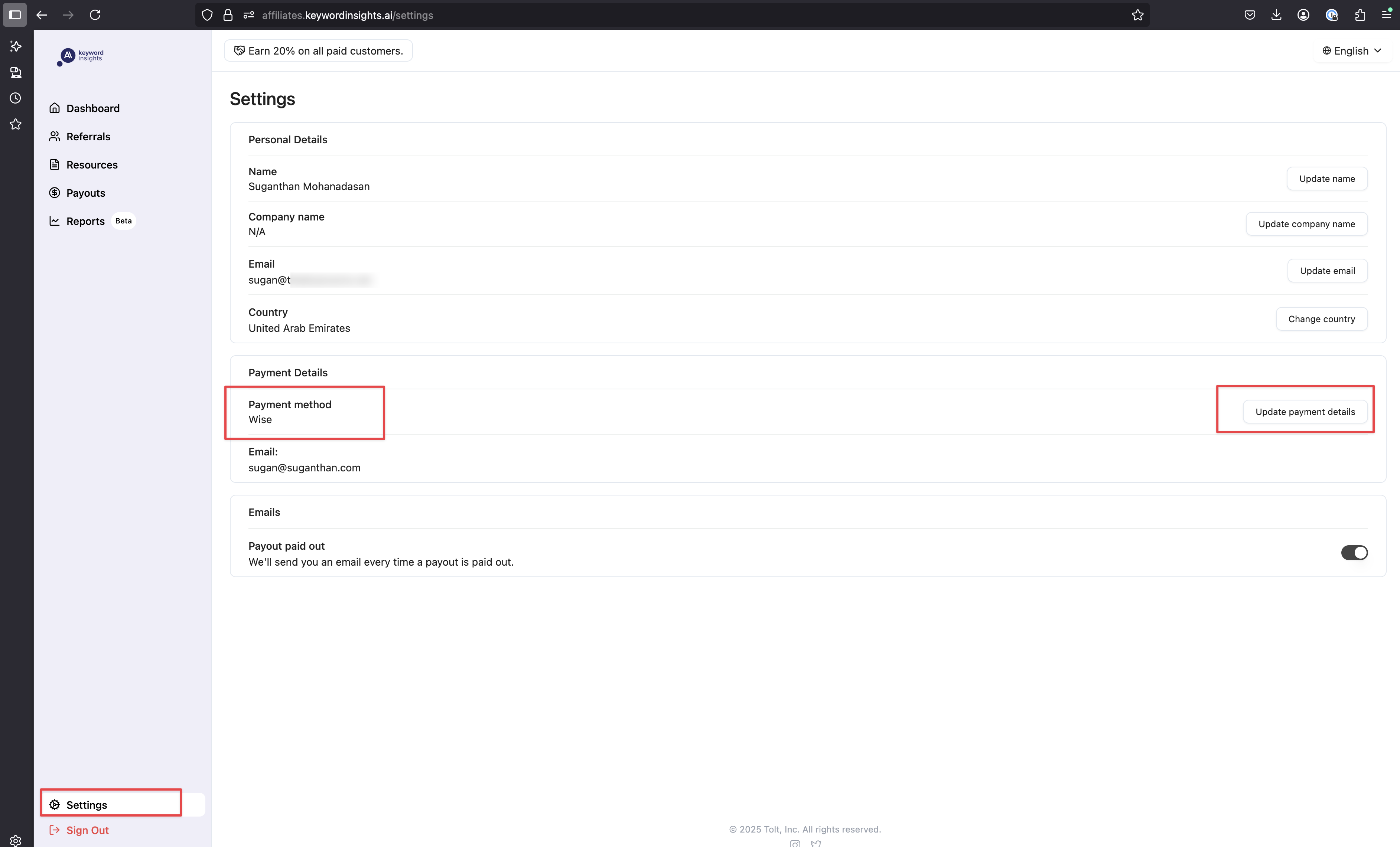Viewport: 1400px width, 847px height.
Task: Click the Update email button
Action: pos(1327,271)
